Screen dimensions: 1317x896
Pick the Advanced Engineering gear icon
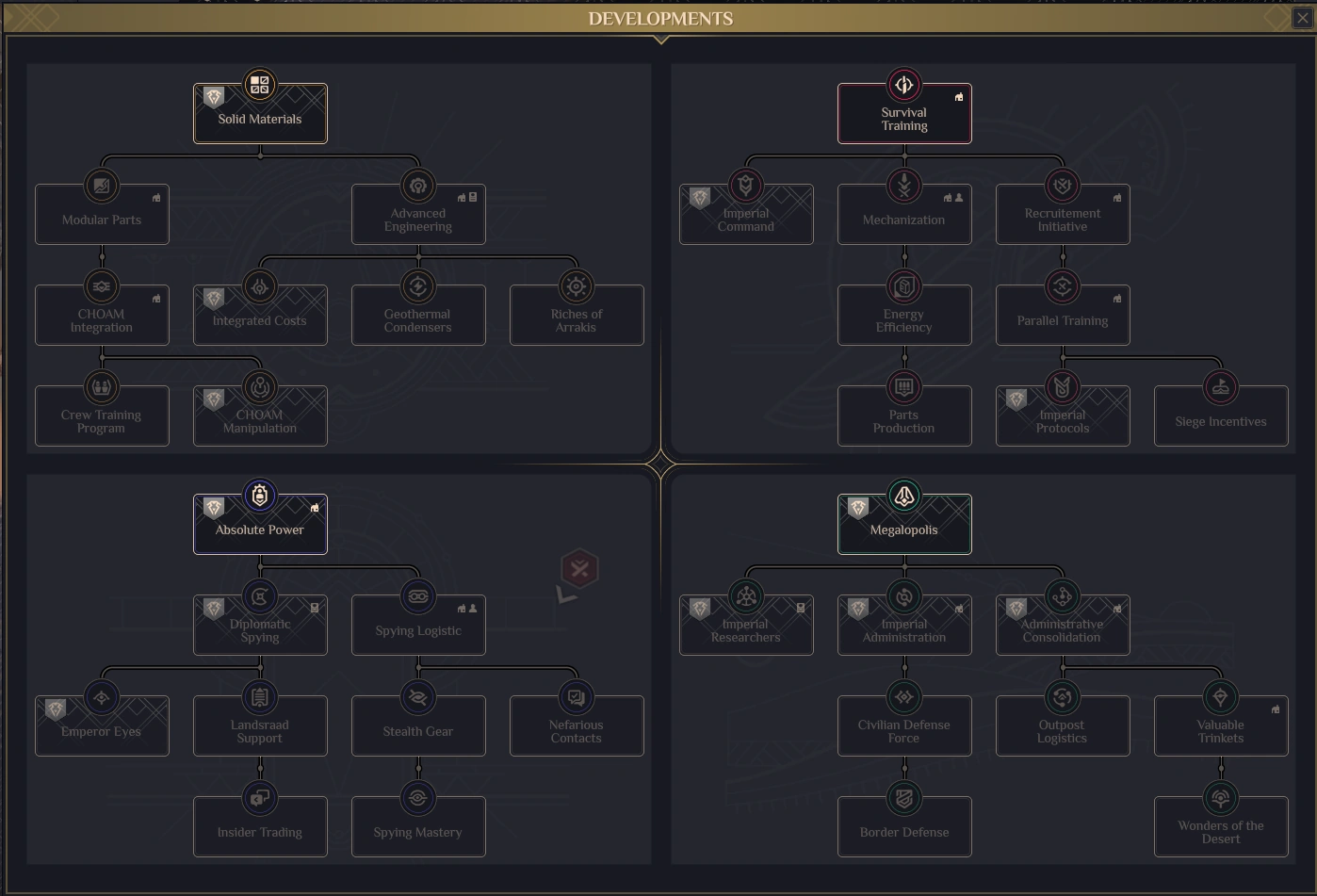coord(418,186)
